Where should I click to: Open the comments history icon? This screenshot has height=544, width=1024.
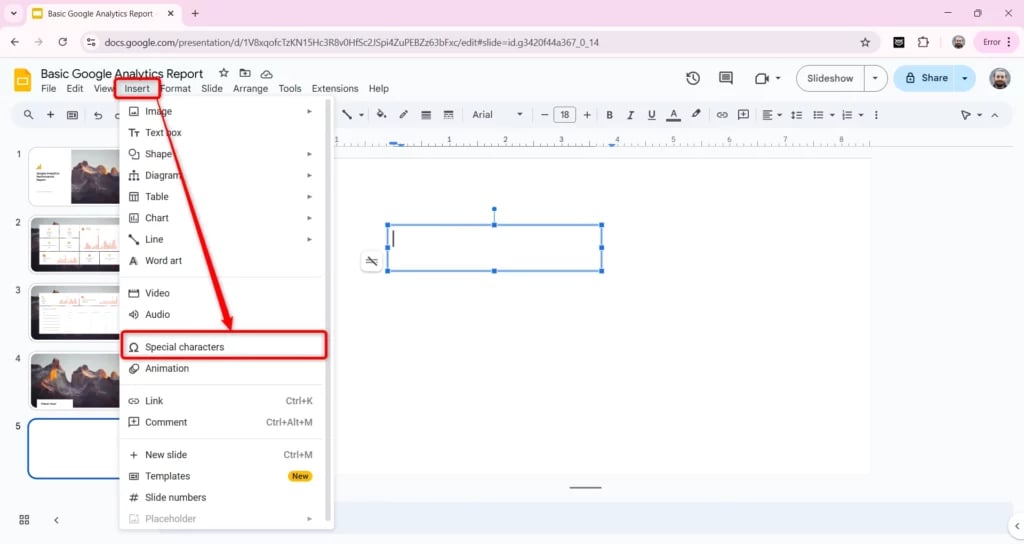tap(726, 78)
